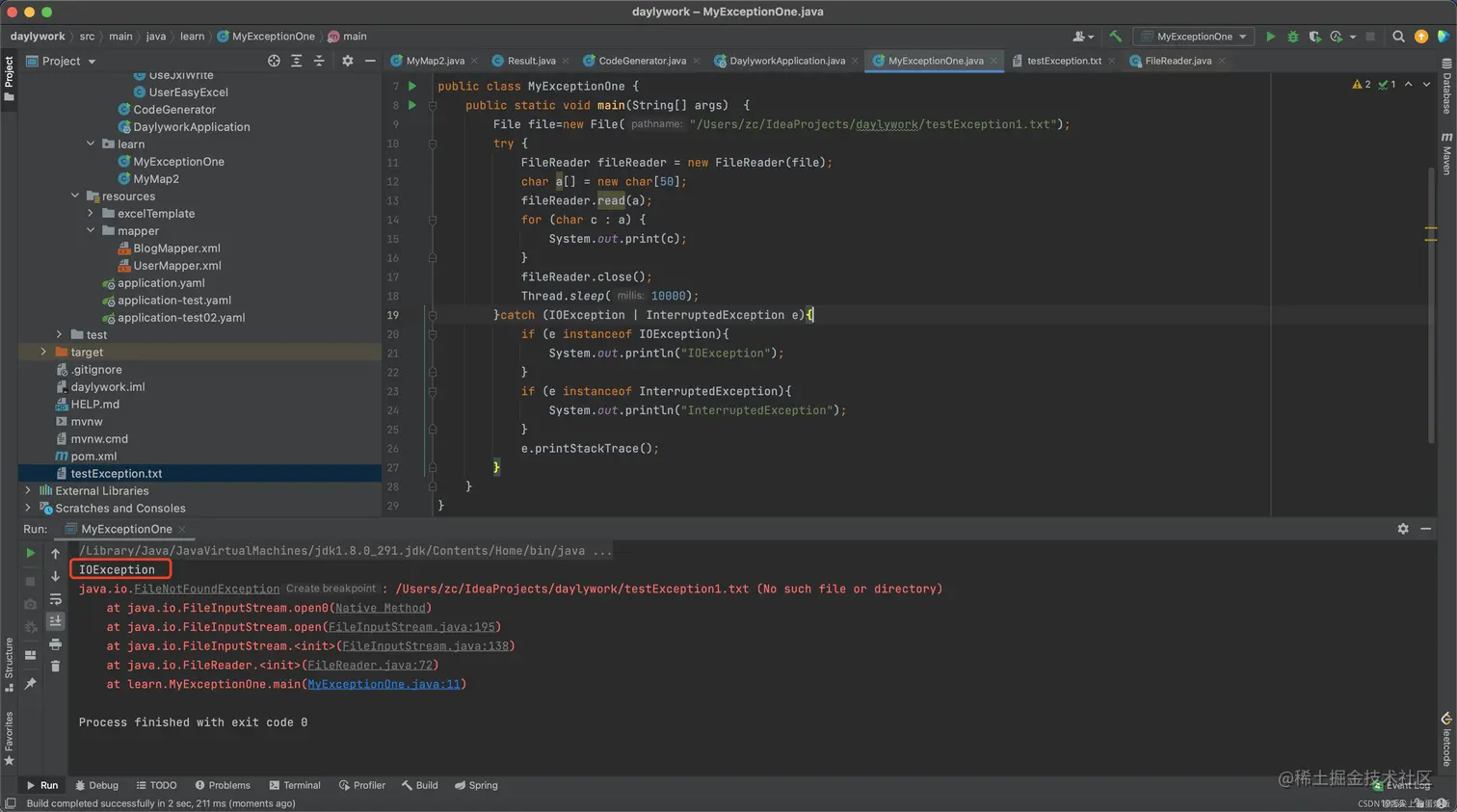The height and width of the screenshot is (812, 1457).
Task: Run with coverage icon in toolbar
Action: pyautogui.click(x=1314, y=37)
